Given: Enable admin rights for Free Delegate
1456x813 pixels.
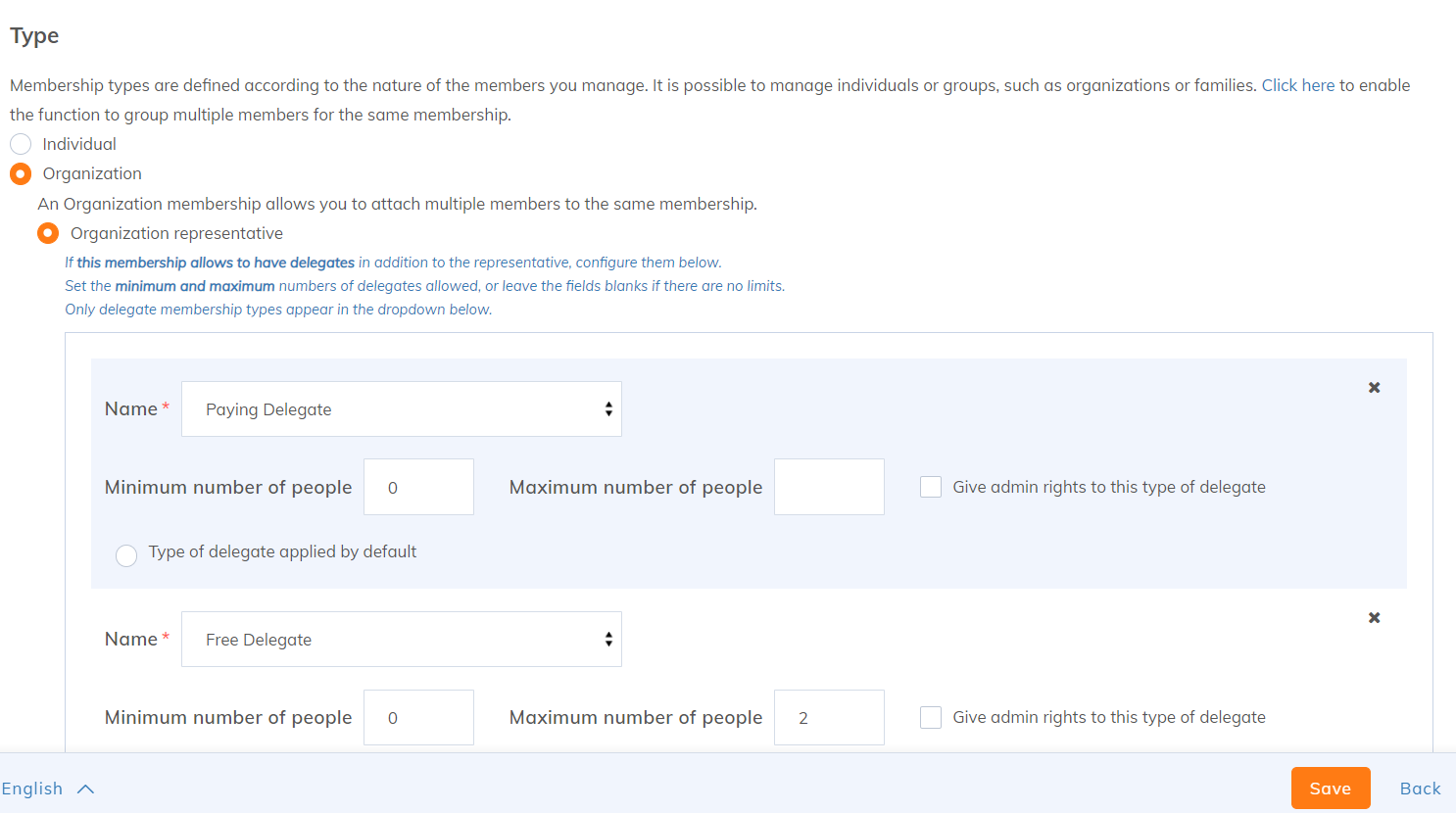Looking at the screenshot, I should click(931, 717).
